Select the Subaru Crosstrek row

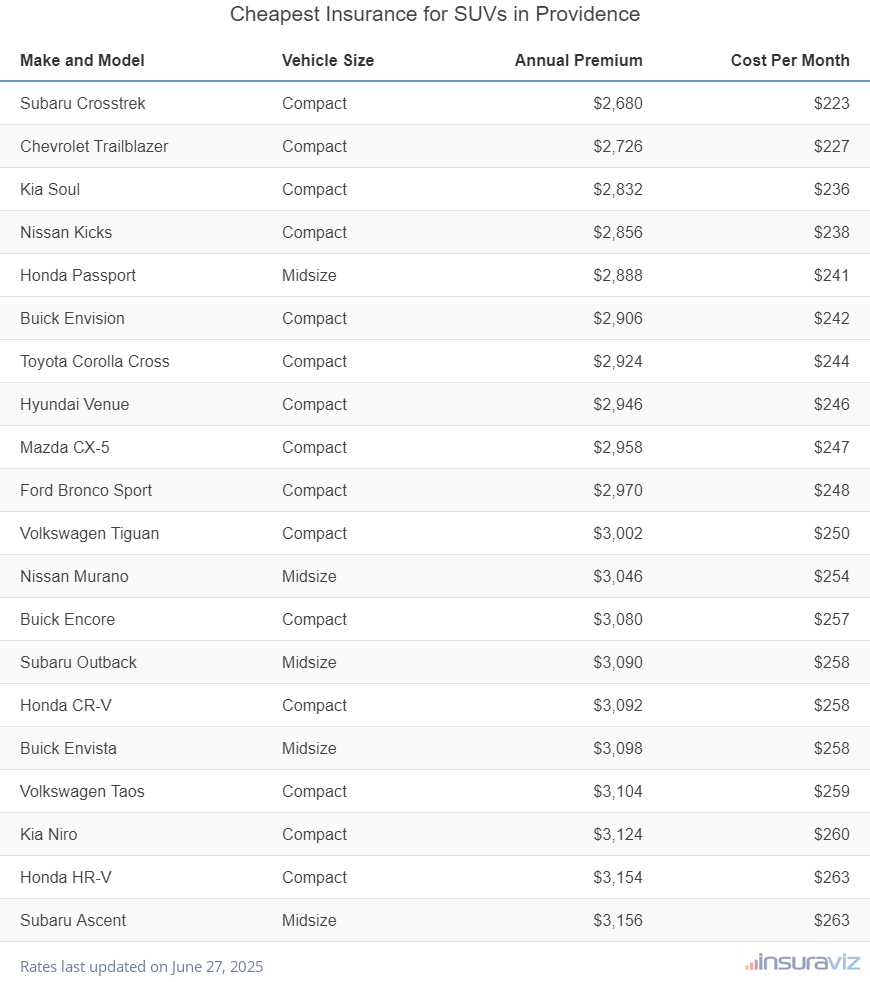click(x=83, y=103)
